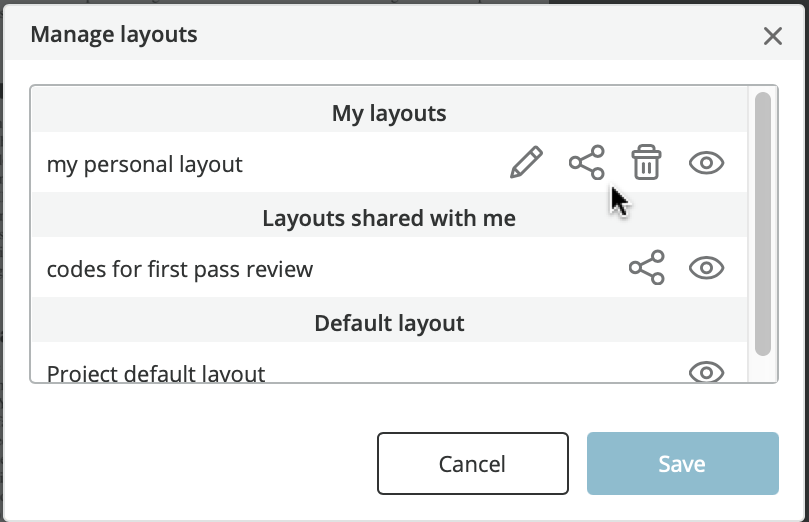Viewport: 809px width, 522px height.
Task: Click scrollbar track below the thumb
Action: [763, 369]
